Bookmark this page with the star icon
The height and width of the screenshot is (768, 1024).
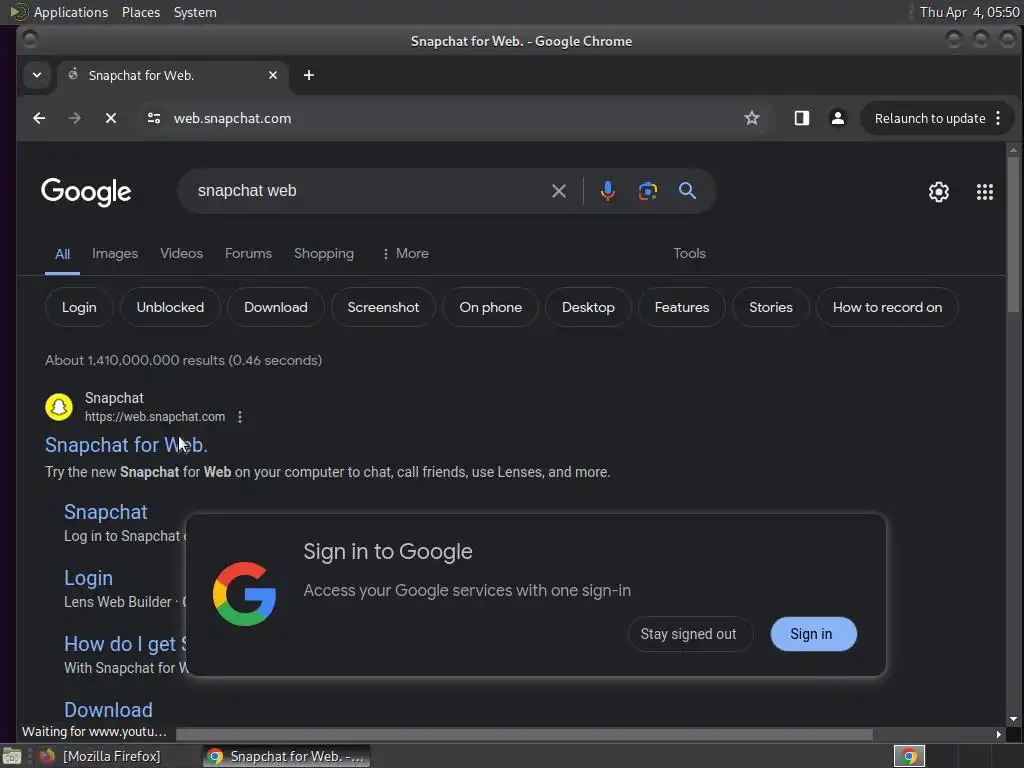(x=752, y=118)
